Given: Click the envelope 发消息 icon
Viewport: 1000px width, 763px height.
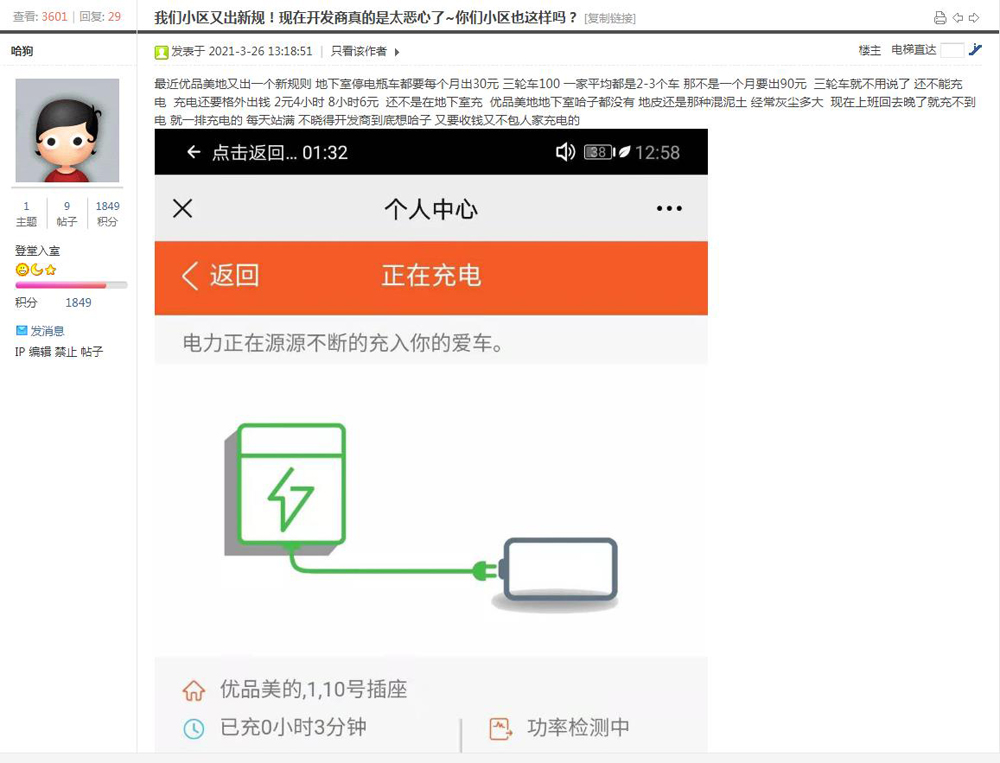Looking at the screenshot, I should coord(22,330).
